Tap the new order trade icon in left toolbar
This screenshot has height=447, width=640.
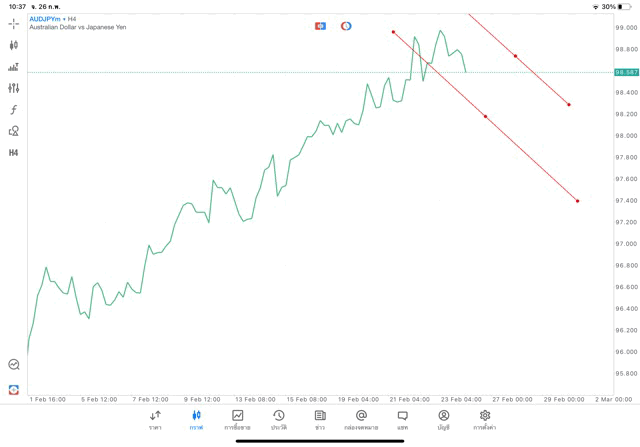14,67
